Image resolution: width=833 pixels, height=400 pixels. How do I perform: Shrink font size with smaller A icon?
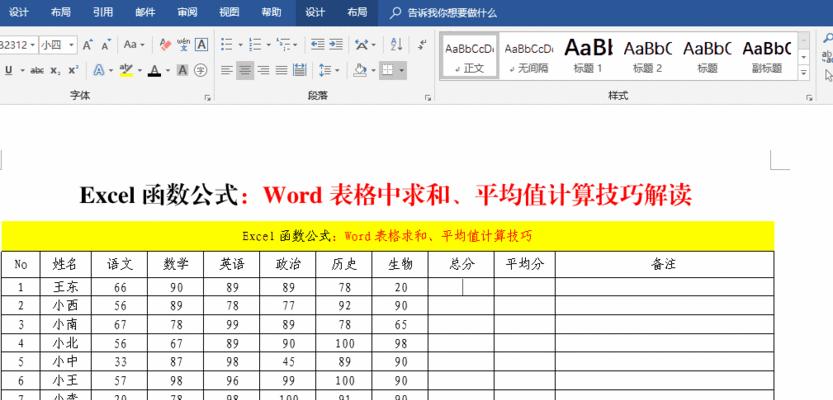click(x=106, y=45)
